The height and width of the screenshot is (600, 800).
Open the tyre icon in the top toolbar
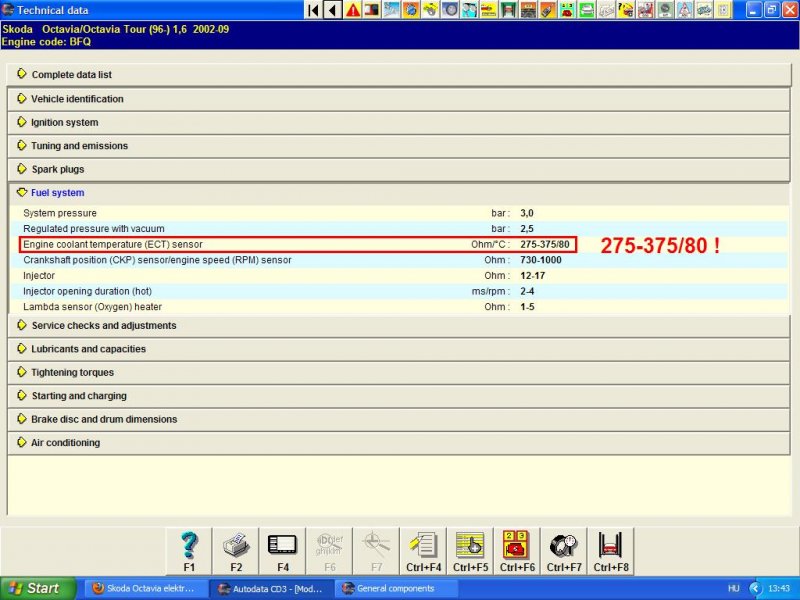click(450, 10)
